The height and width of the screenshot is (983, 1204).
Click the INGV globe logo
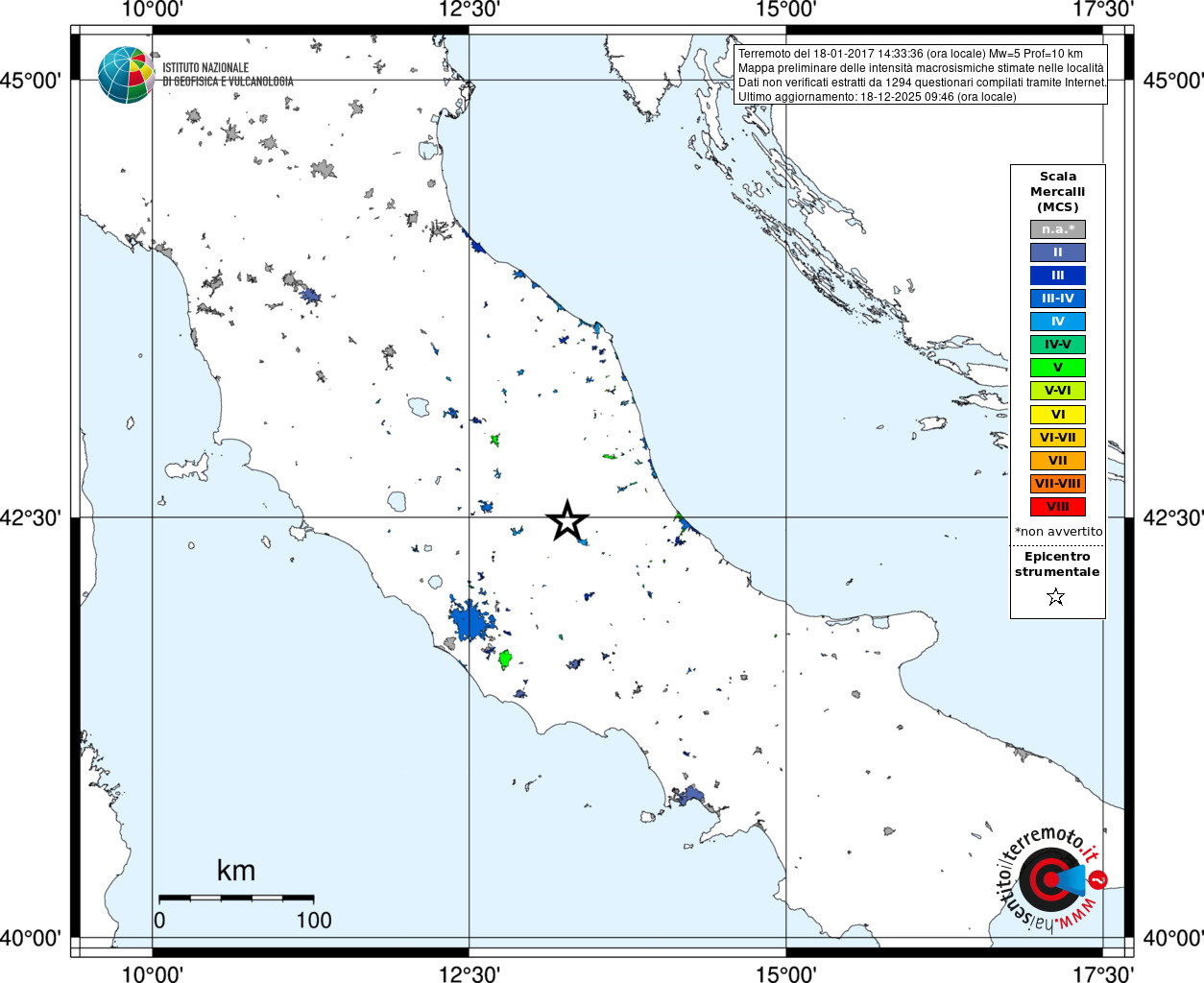126,75
